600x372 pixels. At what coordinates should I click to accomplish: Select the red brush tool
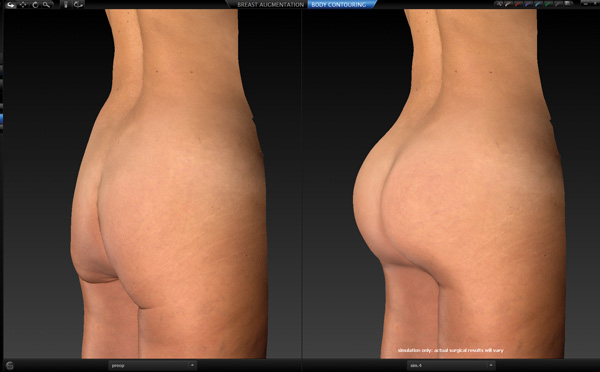[x=518, y=4]
